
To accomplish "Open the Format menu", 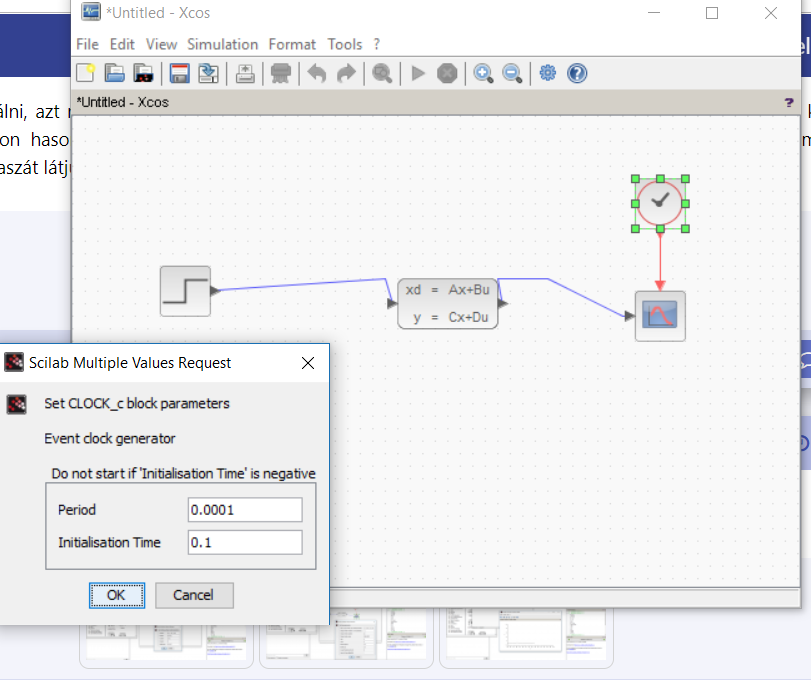I will (x=292, y=44).
